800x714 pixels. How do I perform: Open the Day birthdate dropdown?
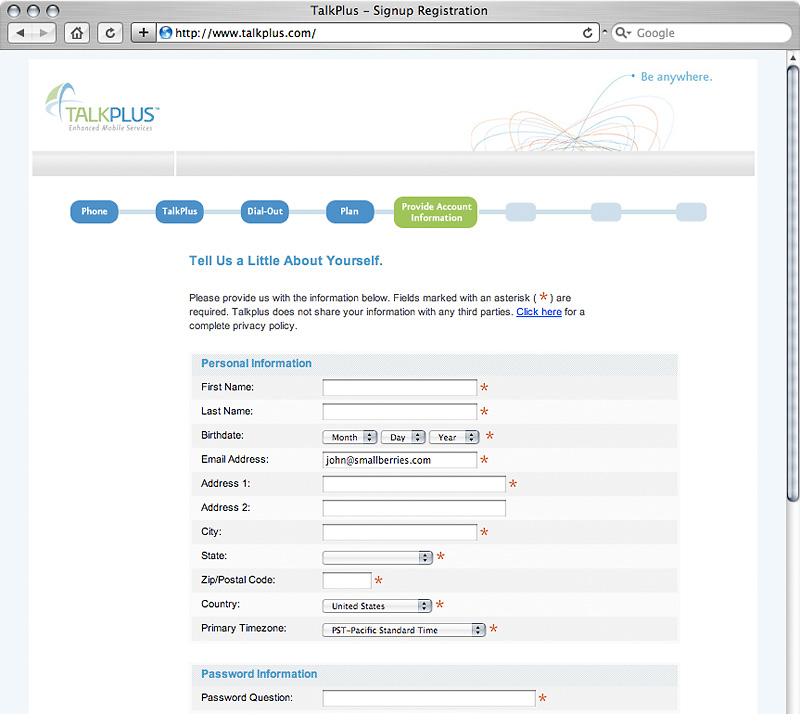coord(403,437)
